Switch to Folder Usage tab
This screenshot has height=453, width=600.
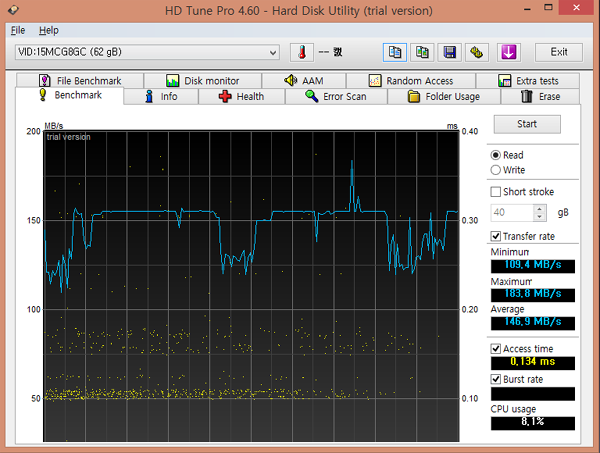pos(444,96)
